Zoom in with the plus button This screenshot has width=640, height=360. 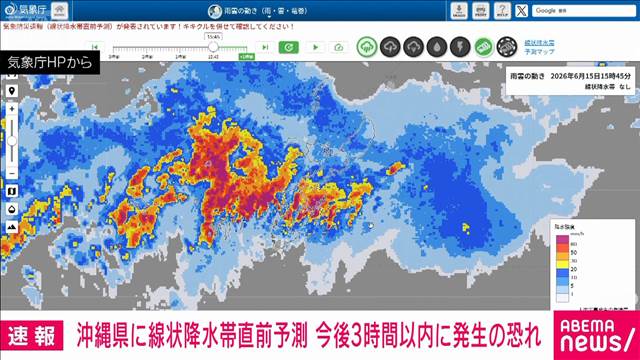[x=12, y=109]
